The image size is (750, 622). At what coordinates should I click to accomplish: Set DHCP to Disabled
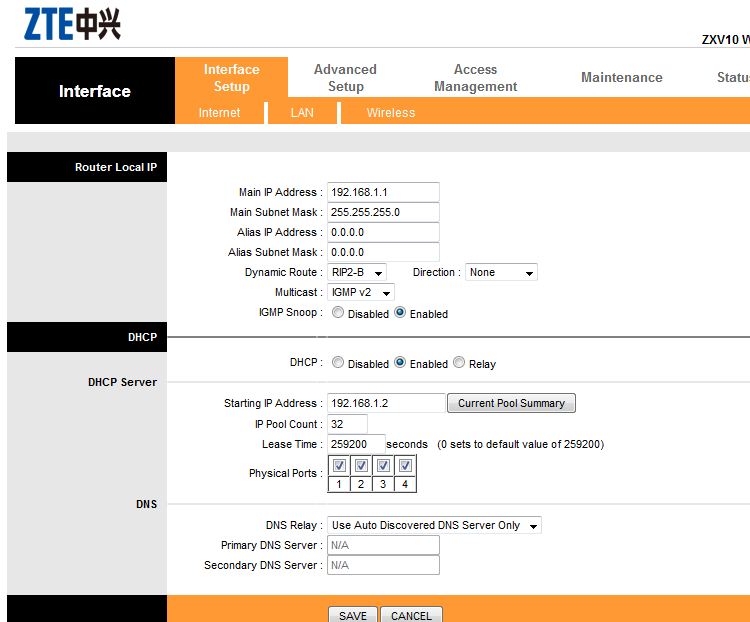[338, 362]
